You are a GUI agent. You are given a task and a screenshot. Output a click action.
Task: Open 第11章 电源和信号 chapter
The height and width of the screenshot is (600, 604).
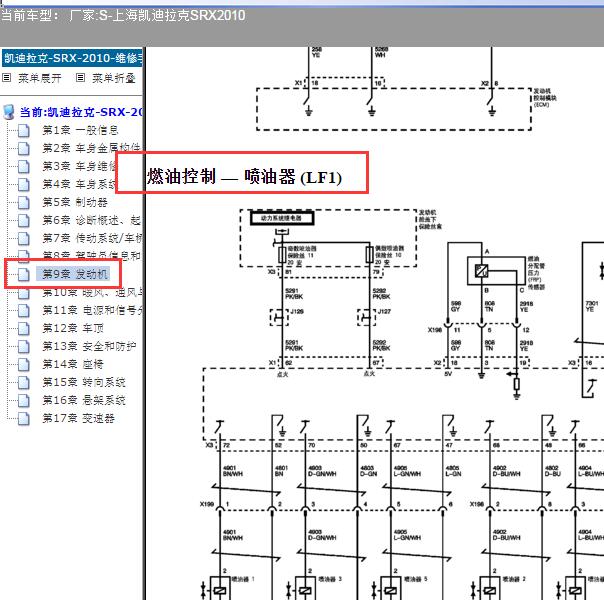click(x=92, y=310)
